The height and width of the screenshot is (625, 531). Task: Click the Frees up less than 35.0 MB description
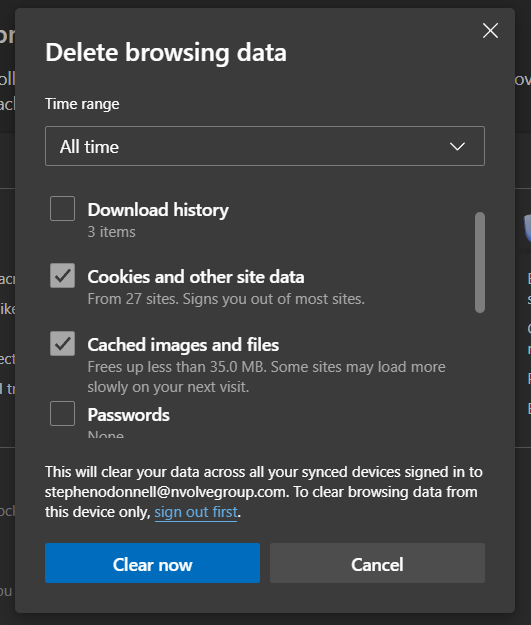(266, 377)
